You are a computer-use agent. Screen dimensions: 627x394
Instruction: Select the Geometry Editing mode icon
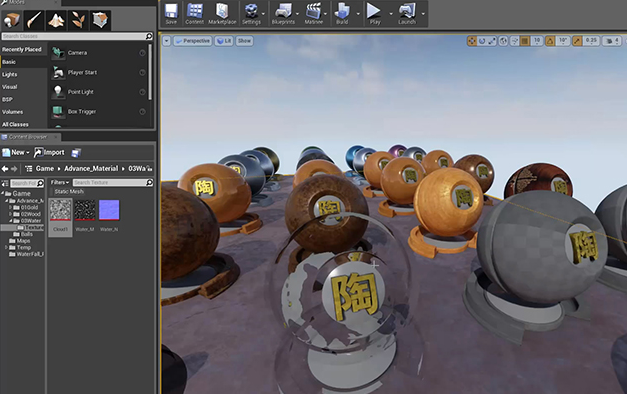pos(100,20)
